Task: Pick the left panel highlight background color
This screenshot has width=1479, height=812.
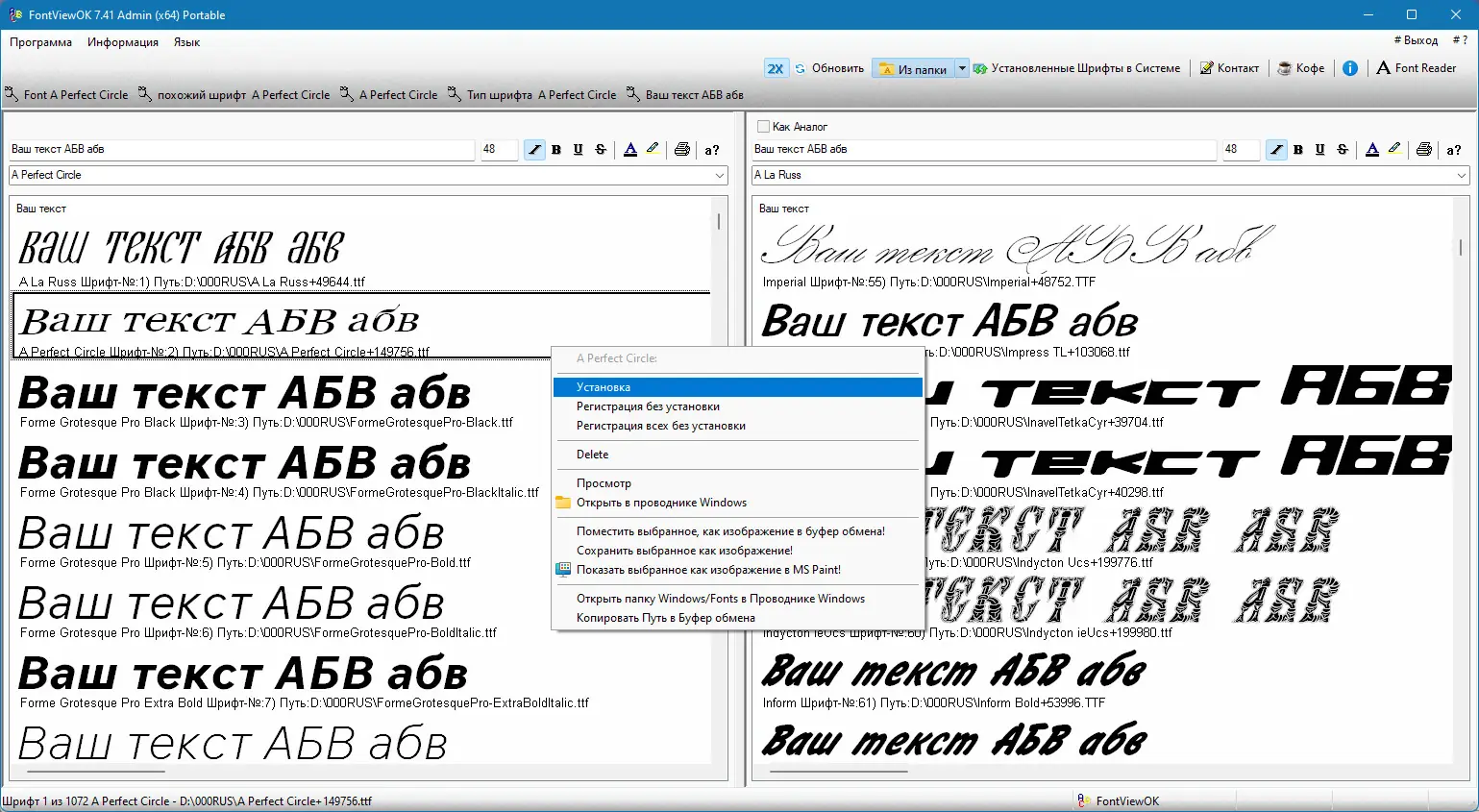Action: click(653, 150)
